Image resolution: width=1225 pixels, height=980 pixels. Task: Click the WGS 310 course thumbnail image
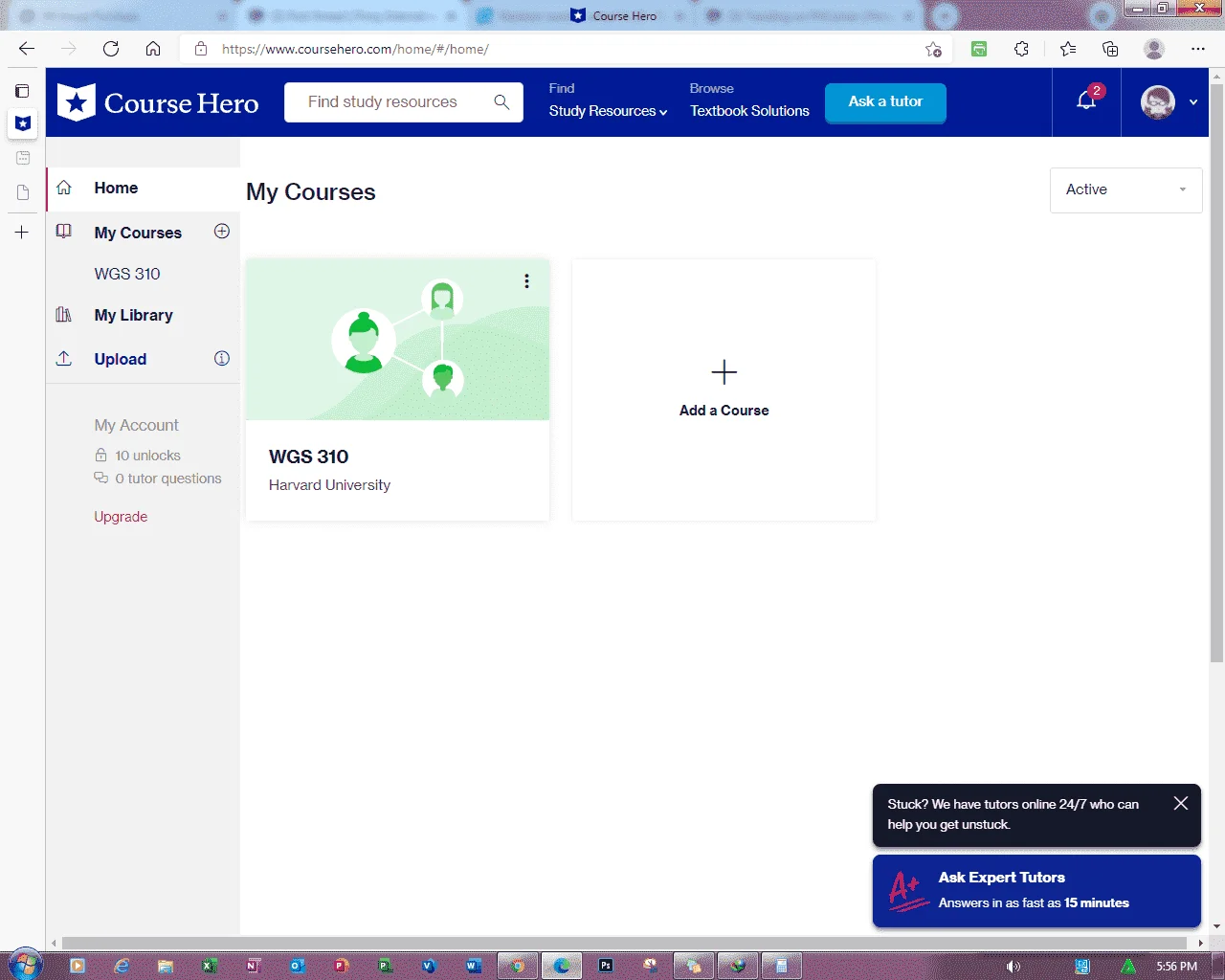[x=398, y=340]
